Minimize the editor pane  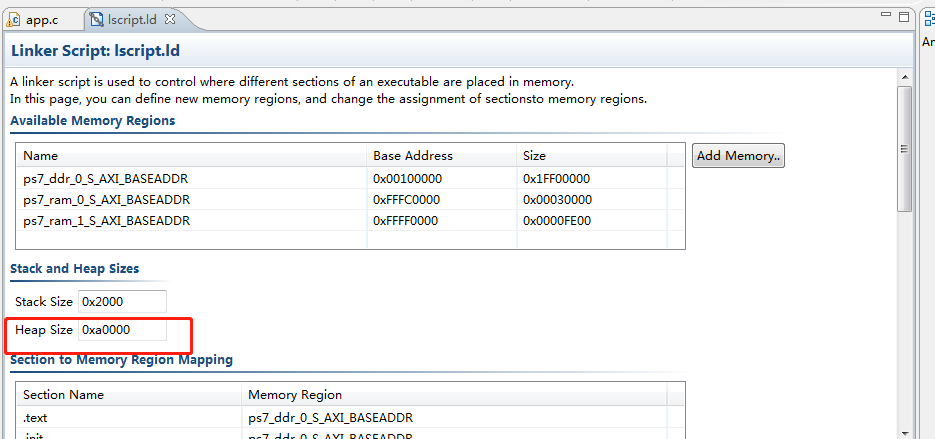click(886, 15)
